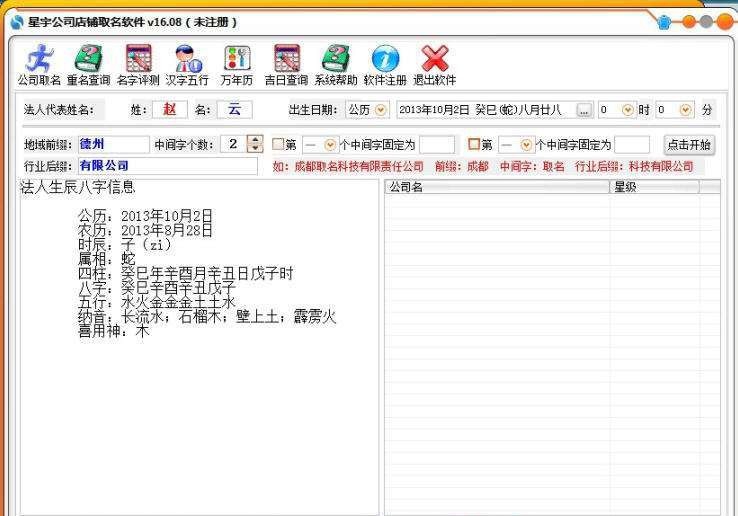This screenshot has width=738, height=516.
Task: Open the 软件注册 registration dialog
Action: tap(385, 65)
